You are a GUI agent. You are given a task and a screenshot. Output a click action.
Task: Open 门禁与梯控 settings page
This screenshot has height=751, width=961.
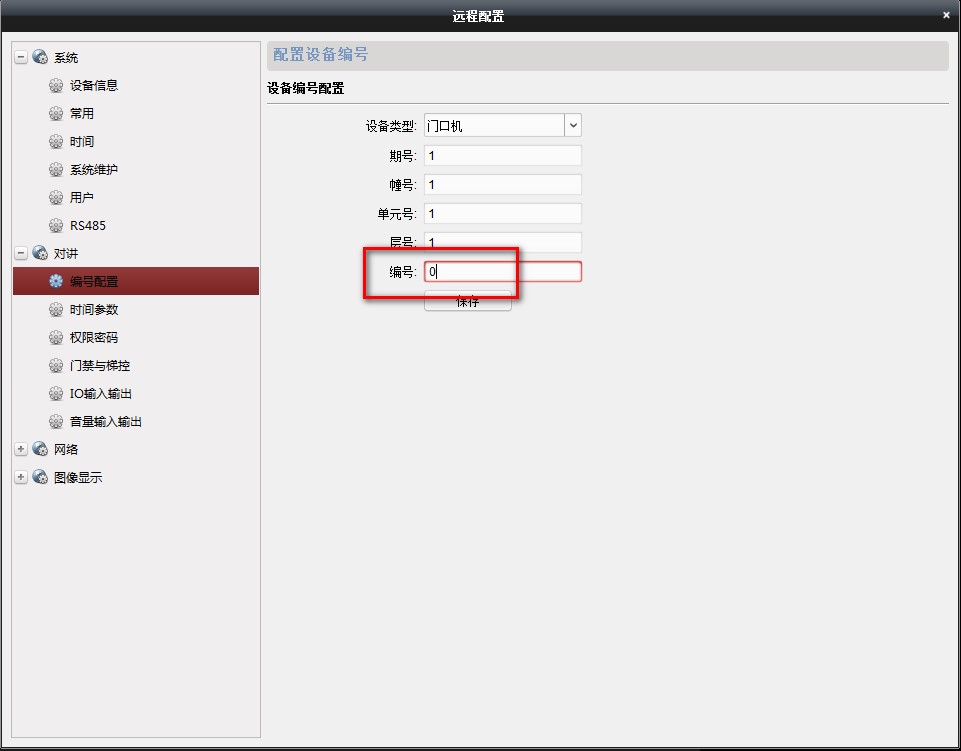tap(100, 366)
